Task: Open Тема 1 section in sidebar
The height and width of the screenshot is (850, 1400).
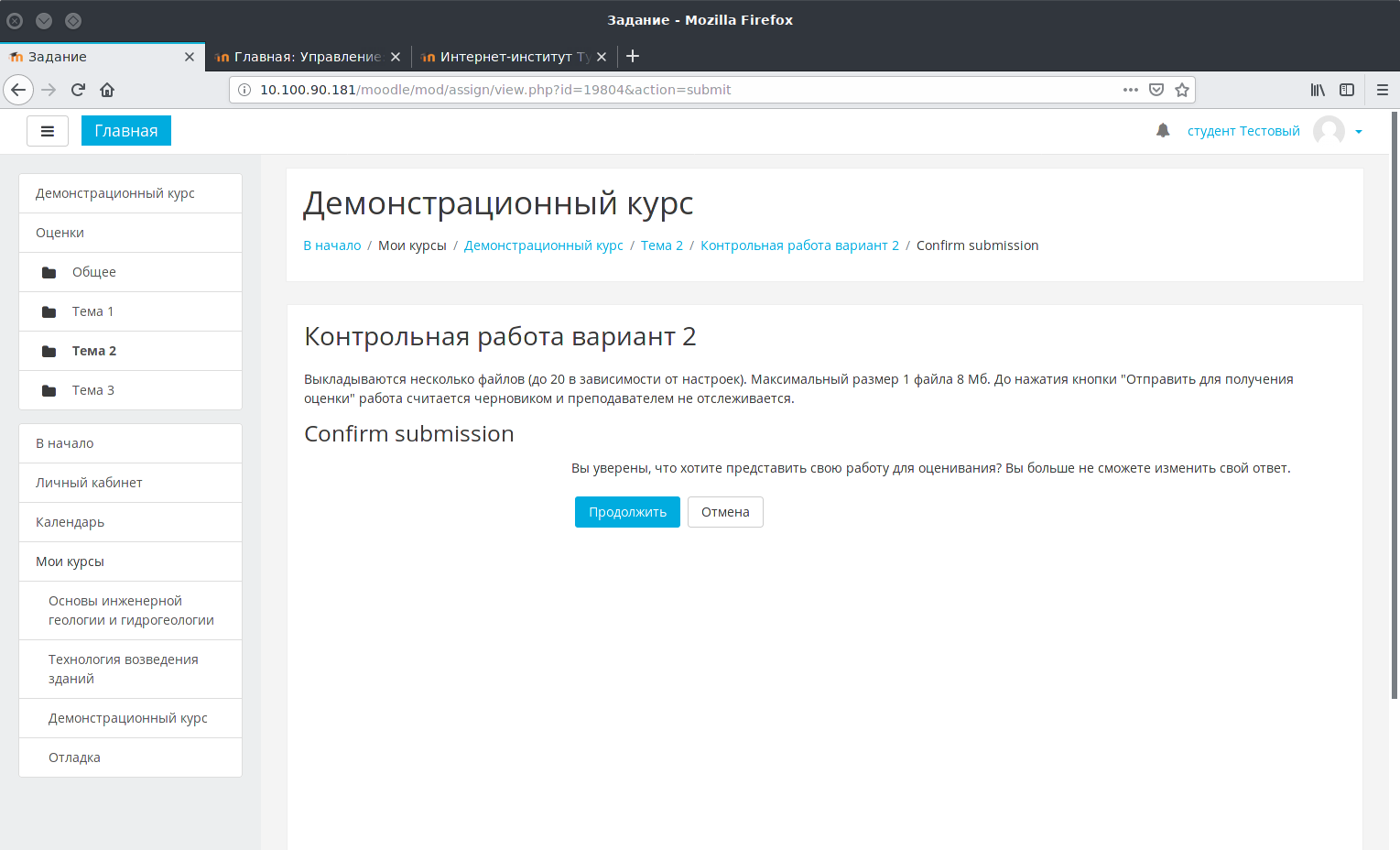Action: pyautogui.click(x=130, y=311)
